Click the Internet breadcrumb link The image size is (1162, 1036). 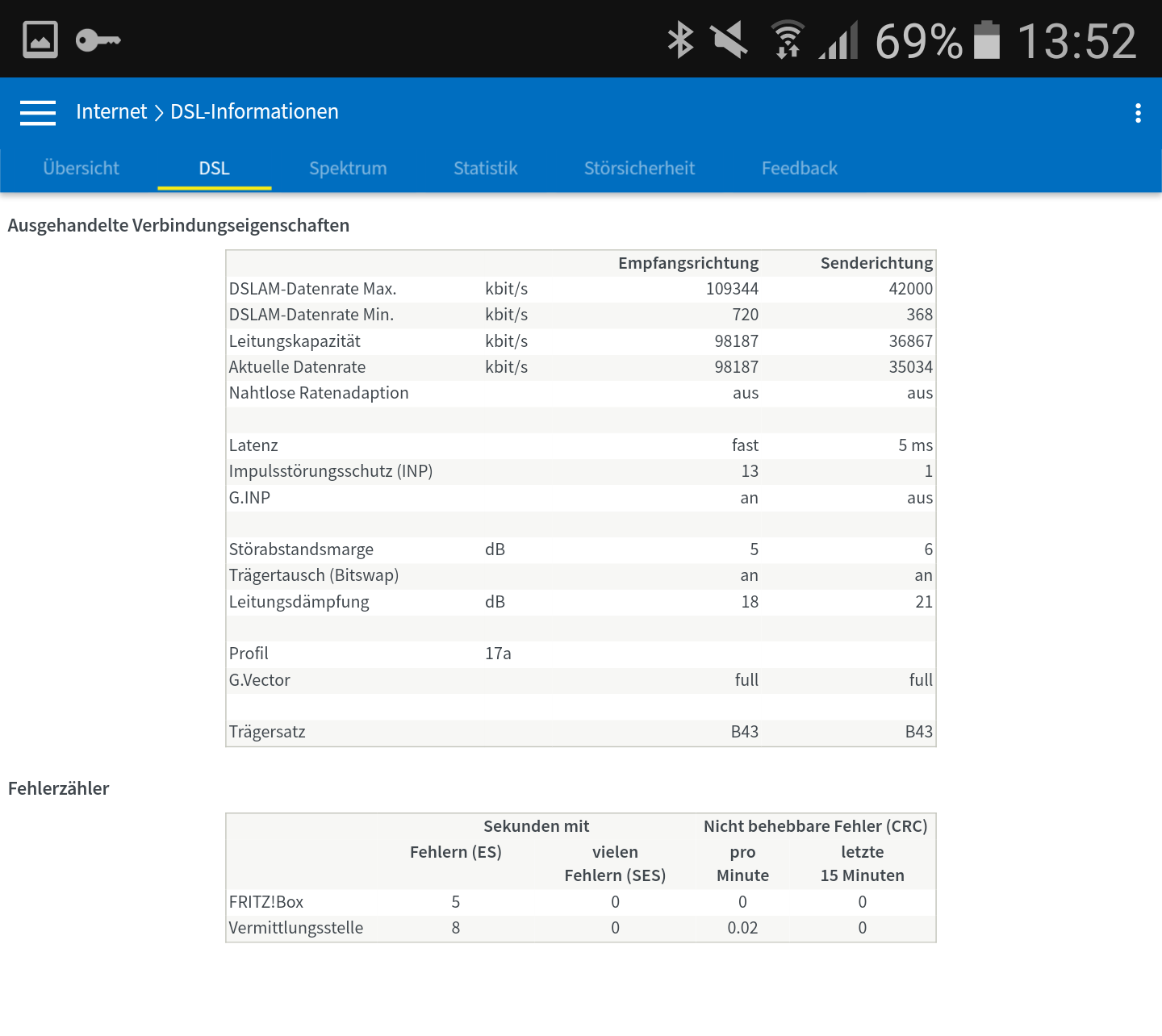coord(111,111)
